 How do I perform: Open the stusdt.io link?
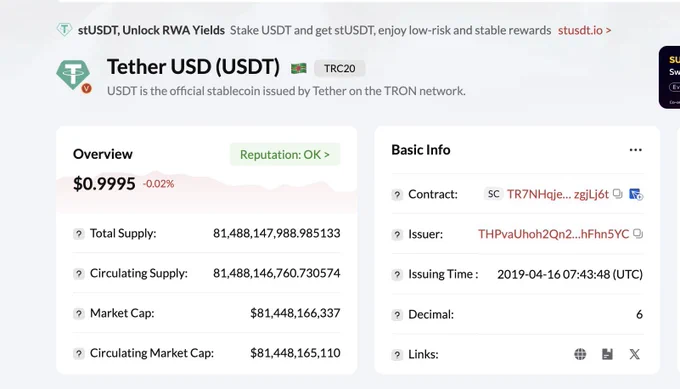[584, 30]
